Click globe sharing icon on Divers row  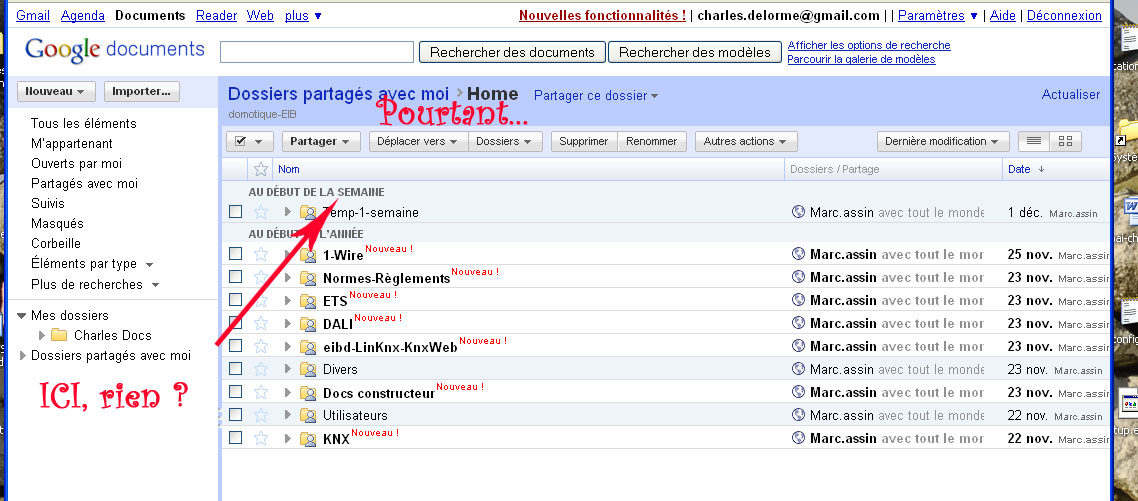[x=798, y=369]
